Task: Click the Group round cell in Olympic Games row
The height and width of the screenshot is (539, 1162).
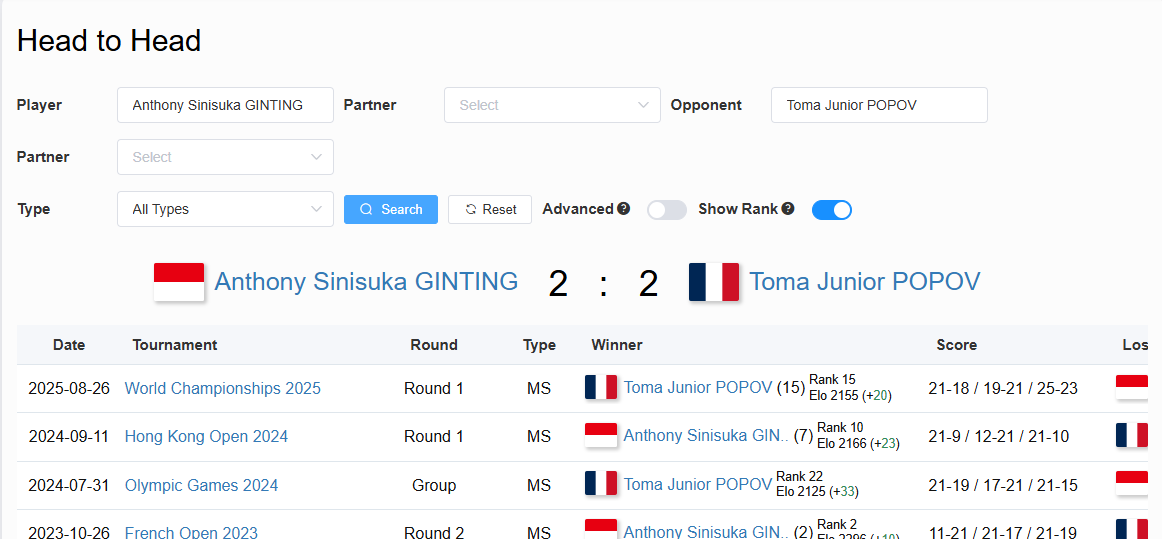Action: coord(434,486)
